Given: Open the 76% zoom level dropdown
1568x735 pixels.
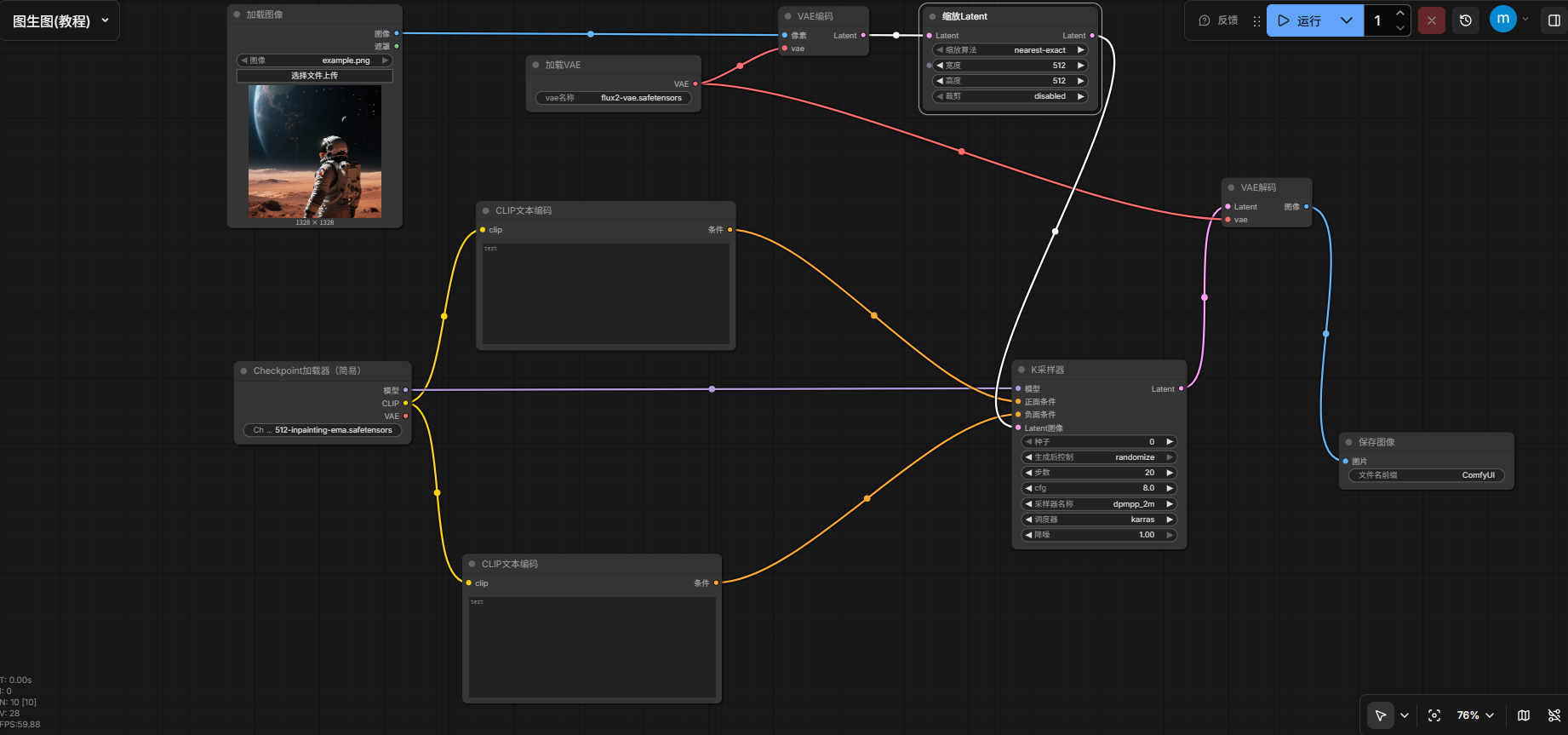Looking at the screenshot, I should [1475, 715].
